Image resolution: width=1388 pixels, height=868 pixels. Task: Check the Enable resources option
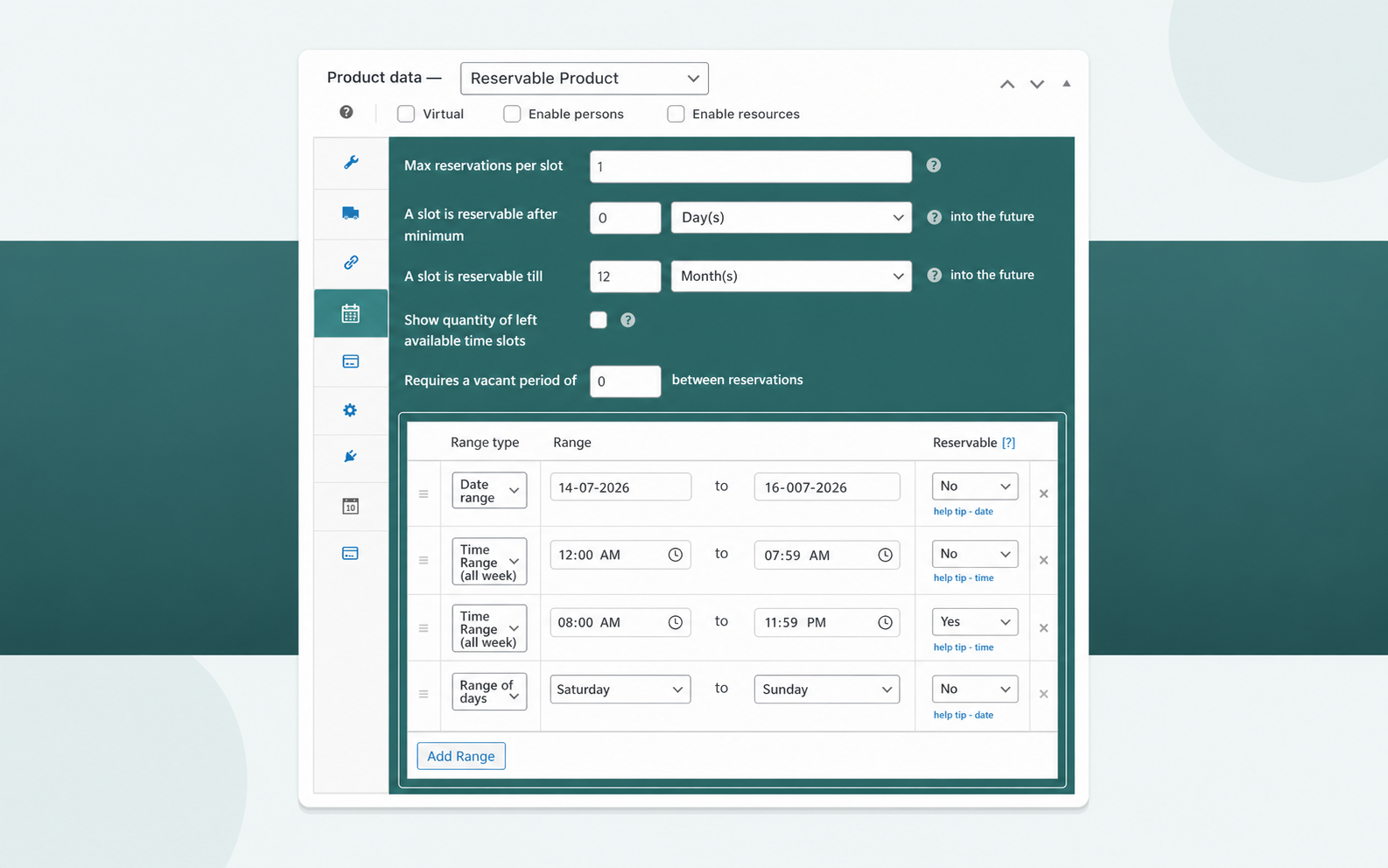point(676,114)
